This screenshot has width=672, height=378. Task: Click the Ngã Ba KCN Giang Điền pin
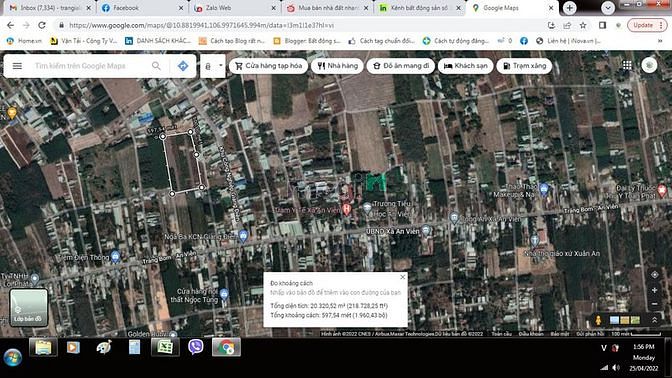click(243, 235)
